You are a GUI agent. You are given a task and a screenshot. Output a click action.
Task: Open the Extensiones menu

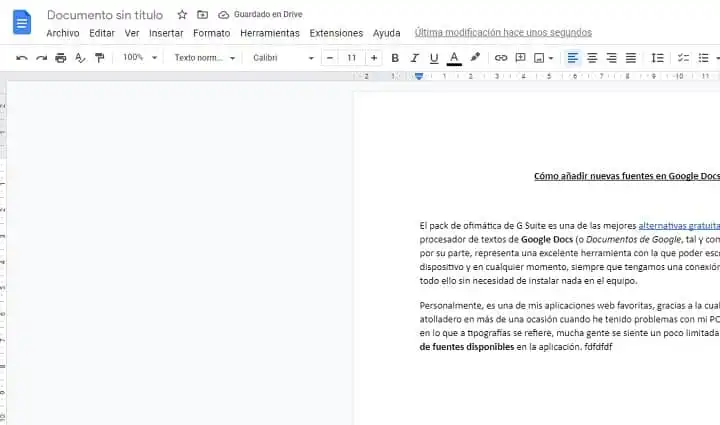pos(336,33)
